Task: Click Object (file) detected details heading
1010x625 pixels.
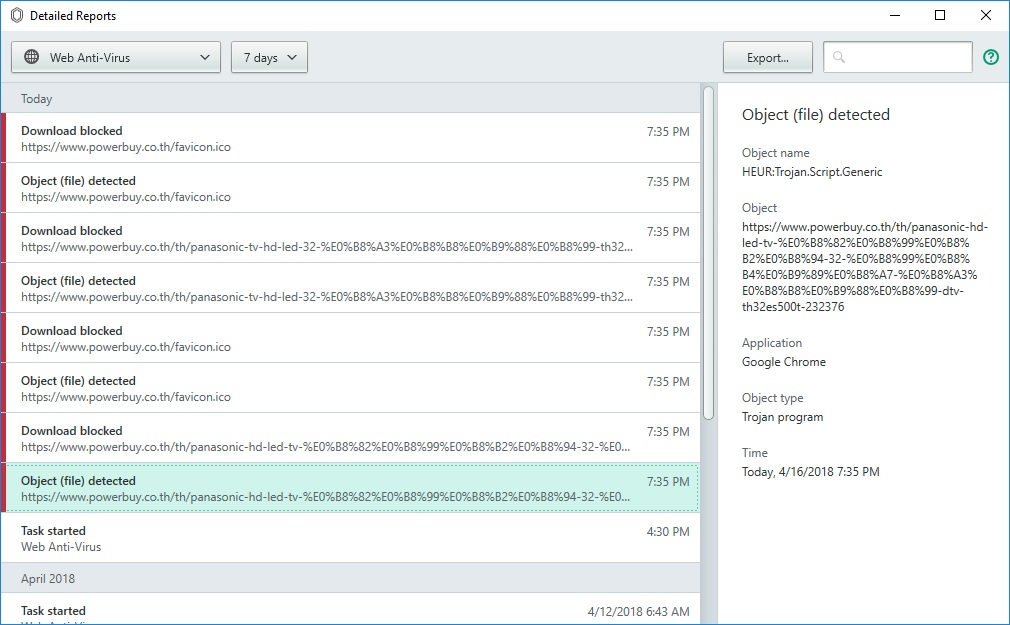Action: coord(816,115)
